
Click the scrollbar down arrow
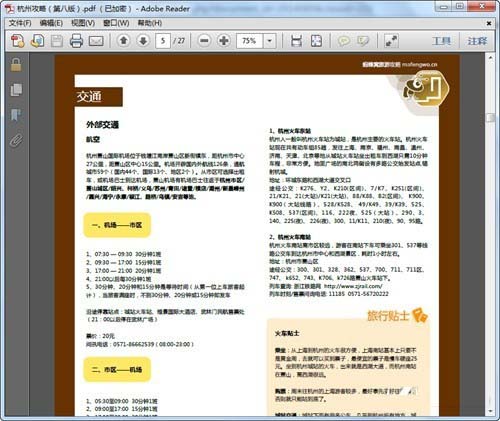(x=490, y=411)
